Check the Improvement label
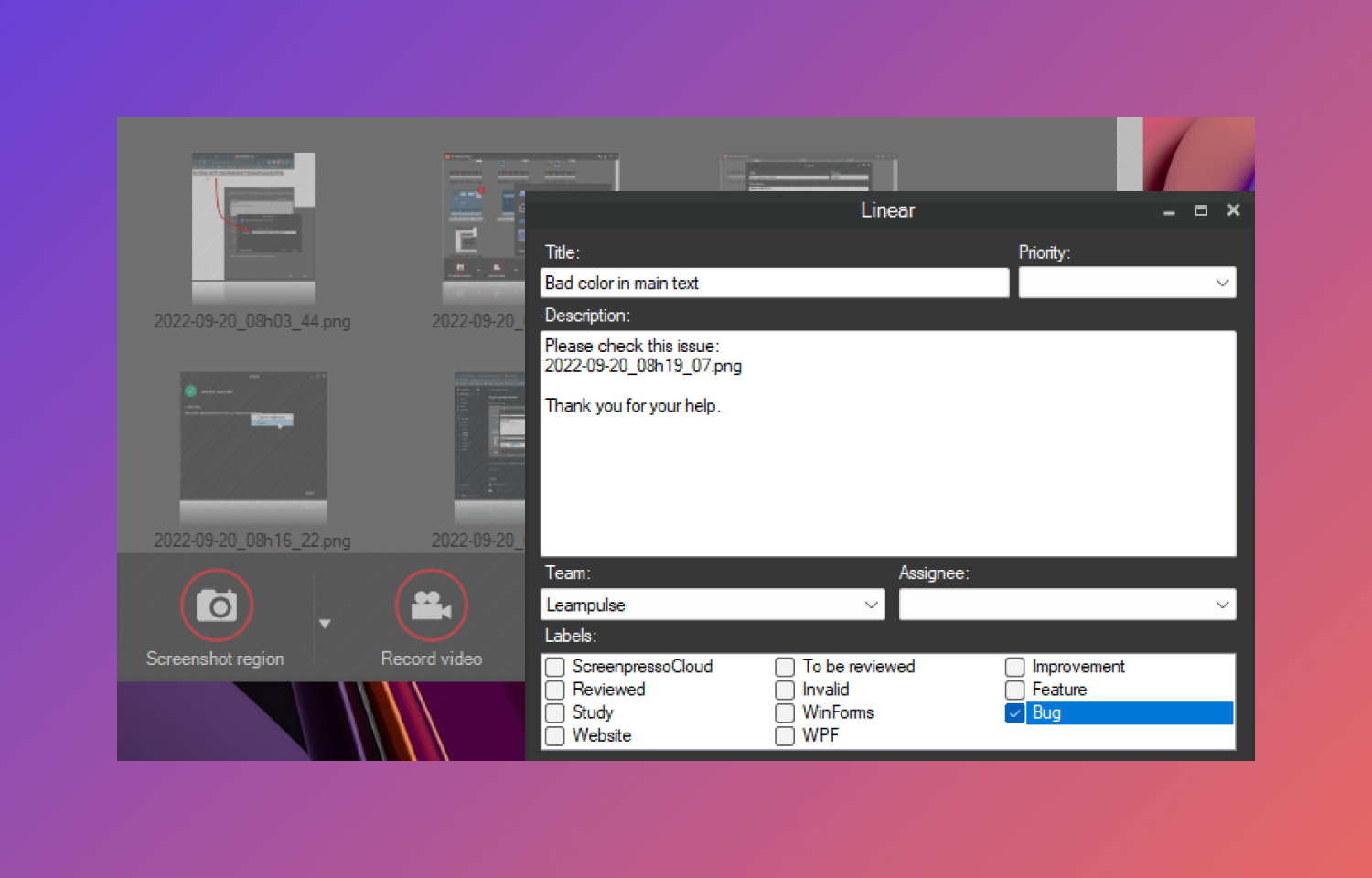 tap(1014, 667)
